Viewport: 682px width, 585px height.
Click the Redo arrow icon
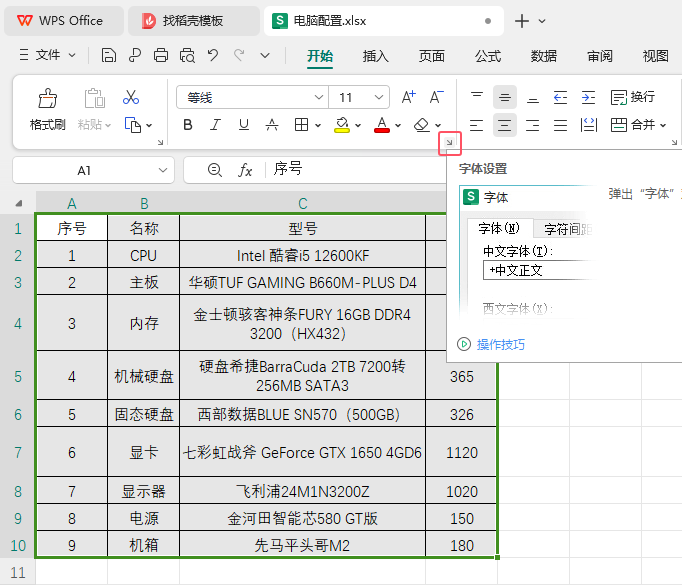(x=239, y=55)
